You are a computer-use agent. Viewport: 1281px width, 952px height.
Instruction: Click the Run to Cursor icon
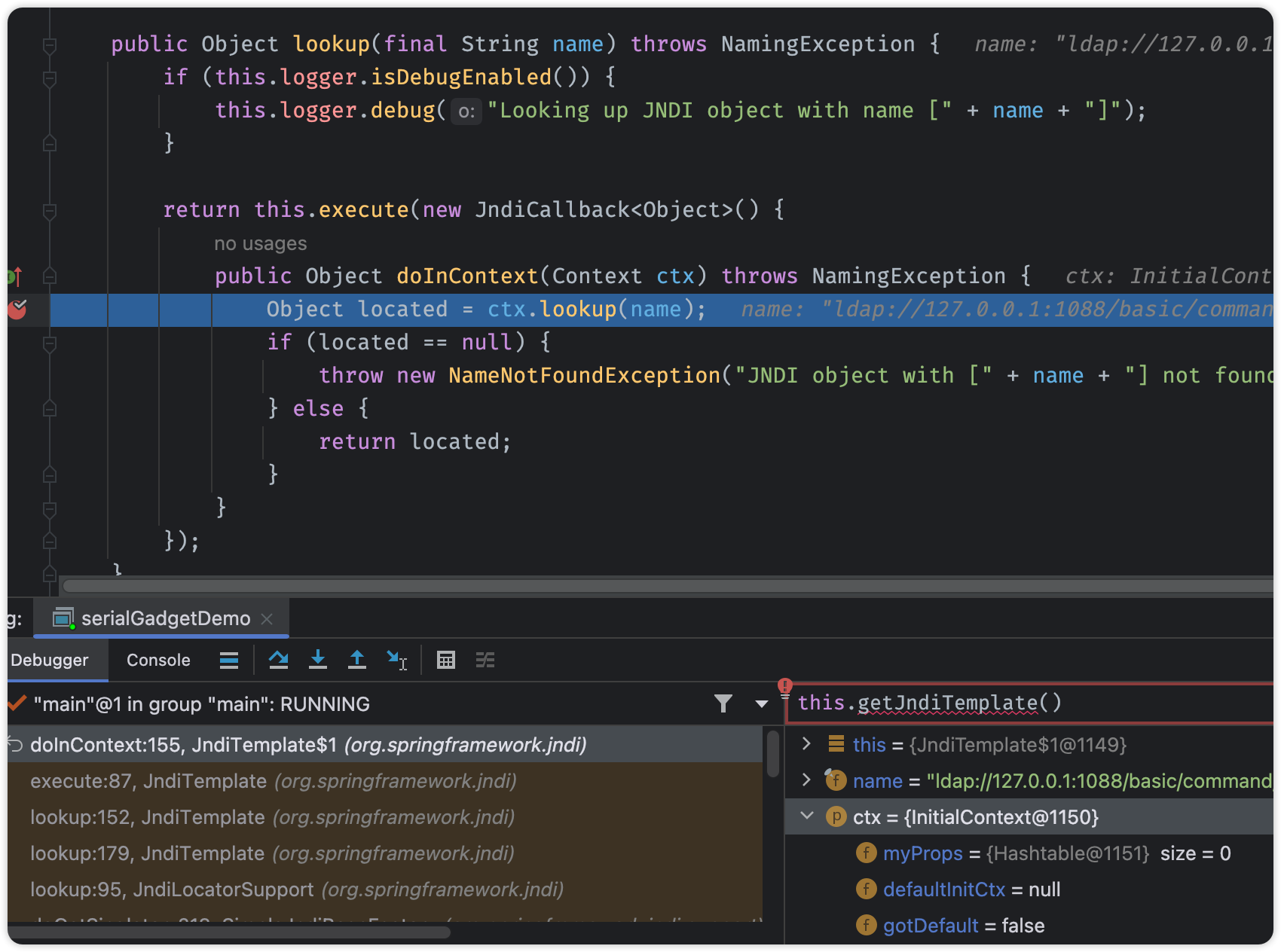[x=396, y=661]
